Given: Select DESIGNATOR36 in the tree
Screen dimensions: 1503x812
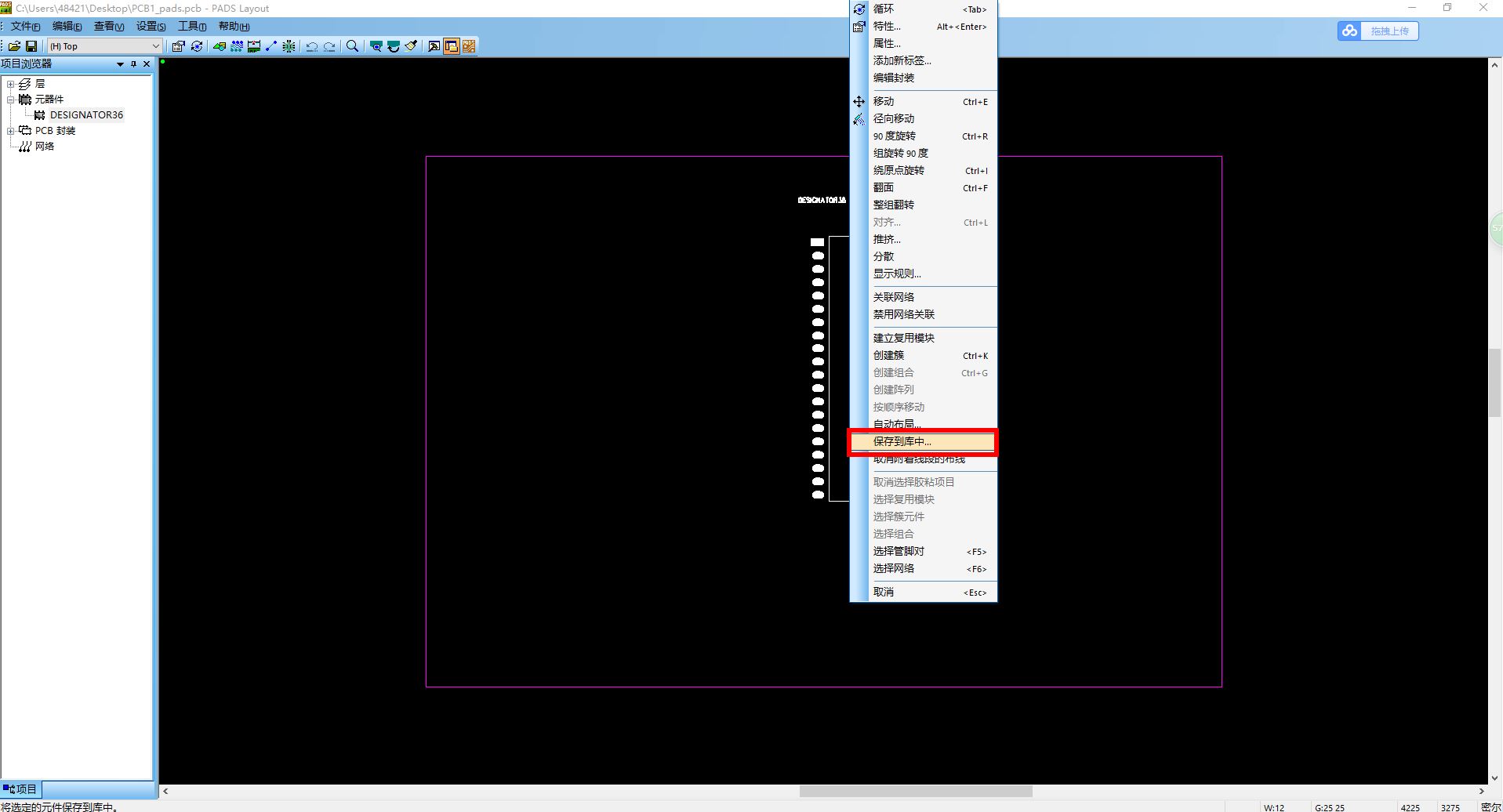Looking at the screenshot, I should (86, 115).
